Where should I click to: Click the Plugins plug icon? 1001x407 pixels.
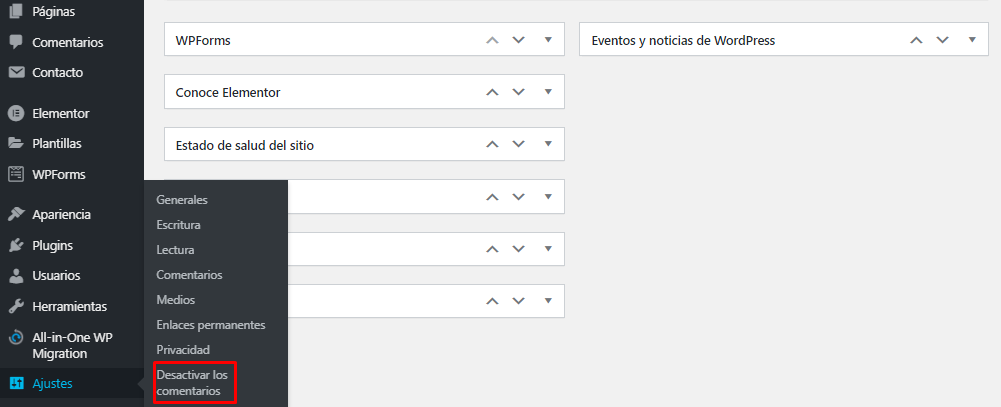click(16, 245)
